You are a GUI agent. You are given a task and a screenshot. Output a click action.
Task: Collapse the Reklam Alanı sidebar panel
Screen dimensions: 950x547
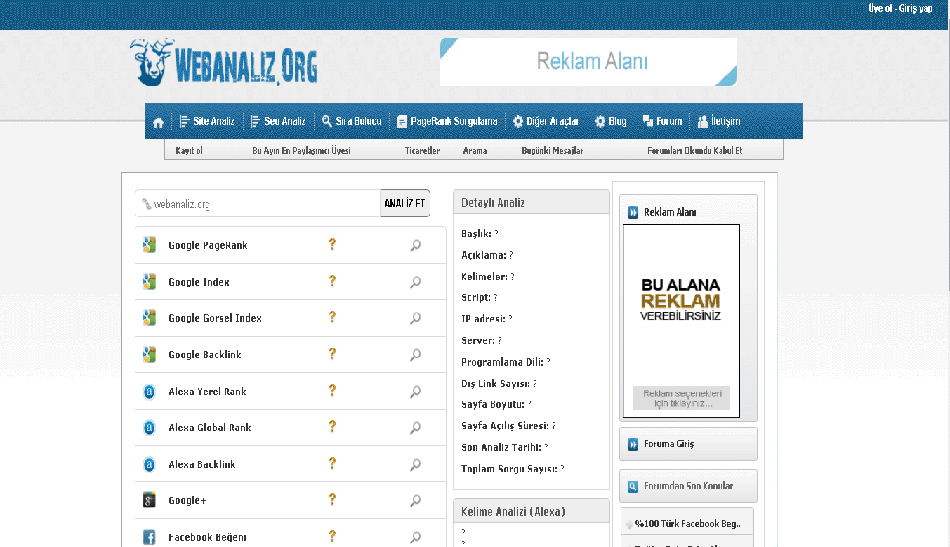tap(633, 212)
